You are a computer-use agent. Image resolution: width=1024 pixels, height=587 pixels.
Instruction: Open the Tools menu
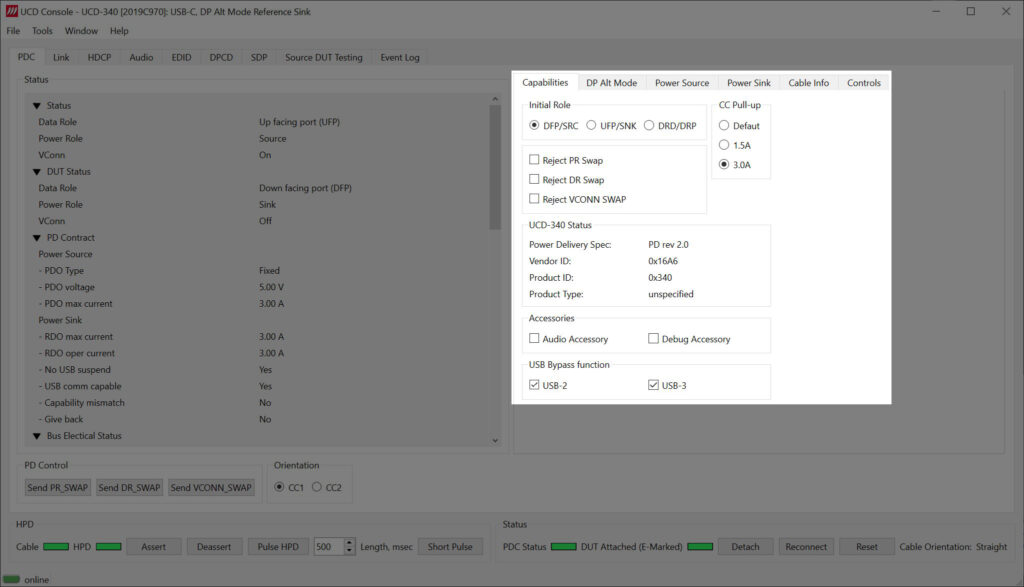point(42,31)
